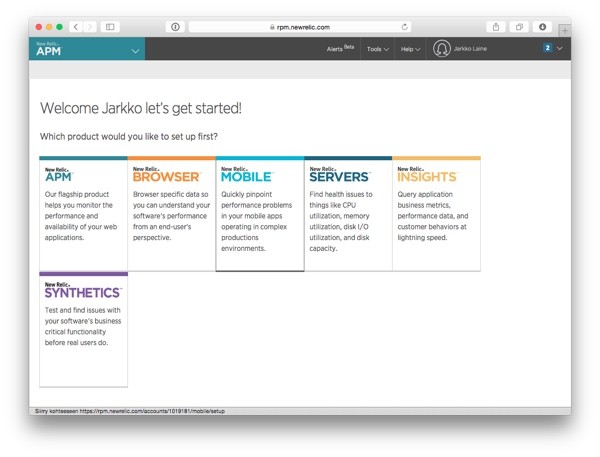The image size is (600, 457).
Task: Maximize Safari with the green button
Action: click(x=59, y=27)
